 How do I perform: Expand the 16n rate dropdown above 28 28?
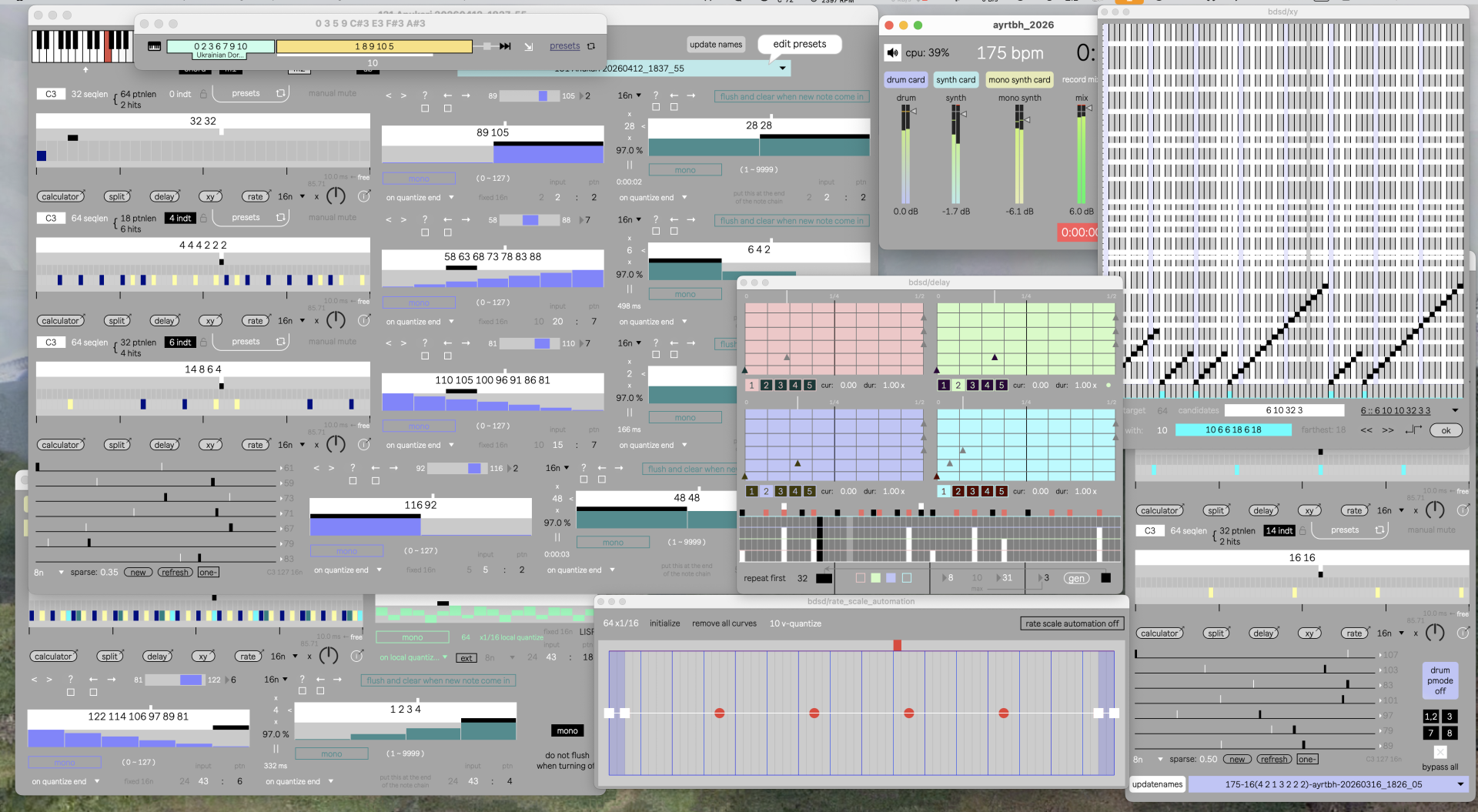pos(630,95)
